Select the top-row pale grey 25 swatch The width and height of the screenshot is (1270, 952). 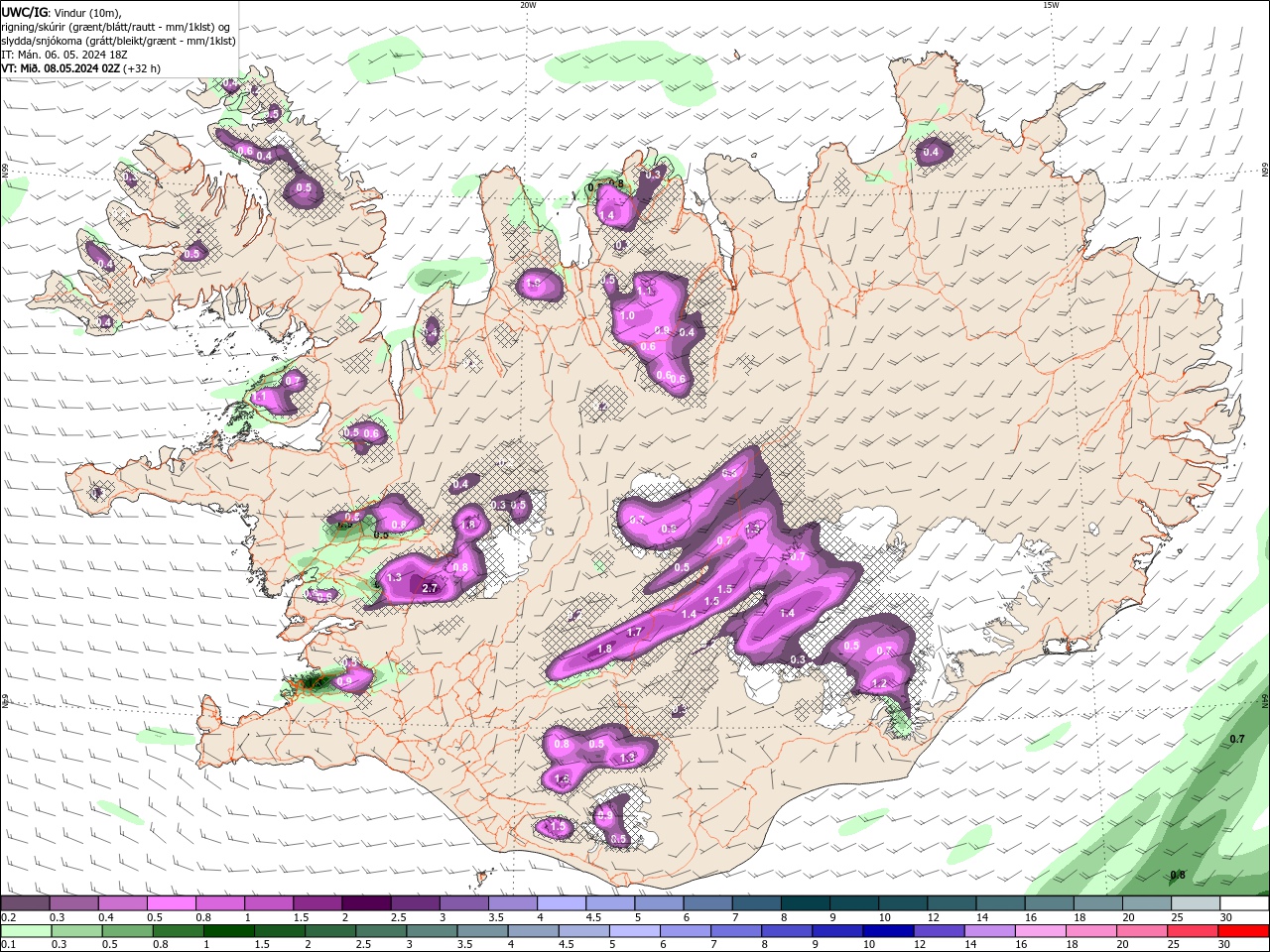(x=1196, y=903)
